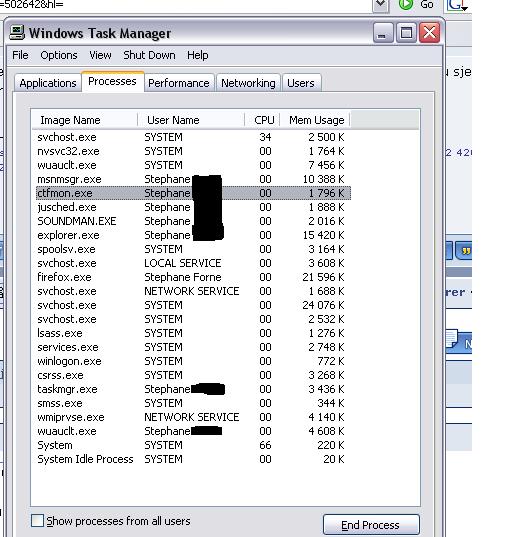
Task: Open the Help menu
Action: [198, 55]
